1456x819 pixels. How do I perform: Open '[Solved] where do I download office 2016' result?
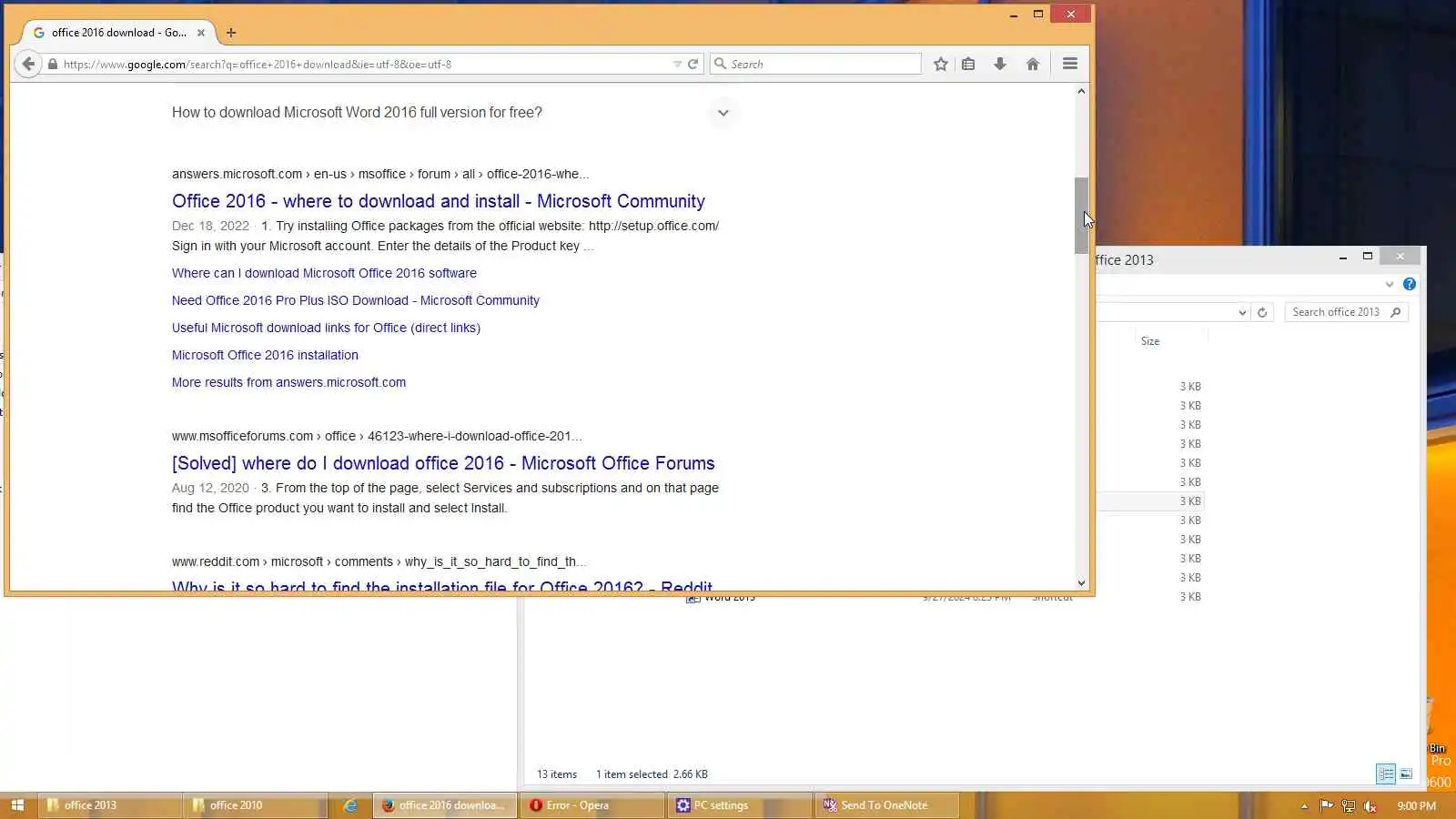443,463
